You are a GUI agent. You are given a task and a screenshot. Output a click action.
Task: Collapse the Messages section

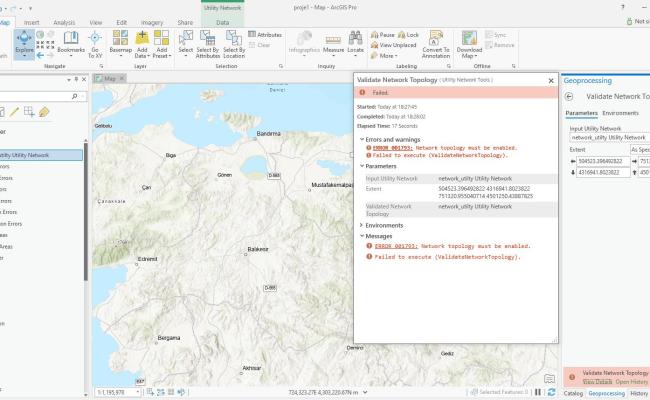click(x=361, y=236)
